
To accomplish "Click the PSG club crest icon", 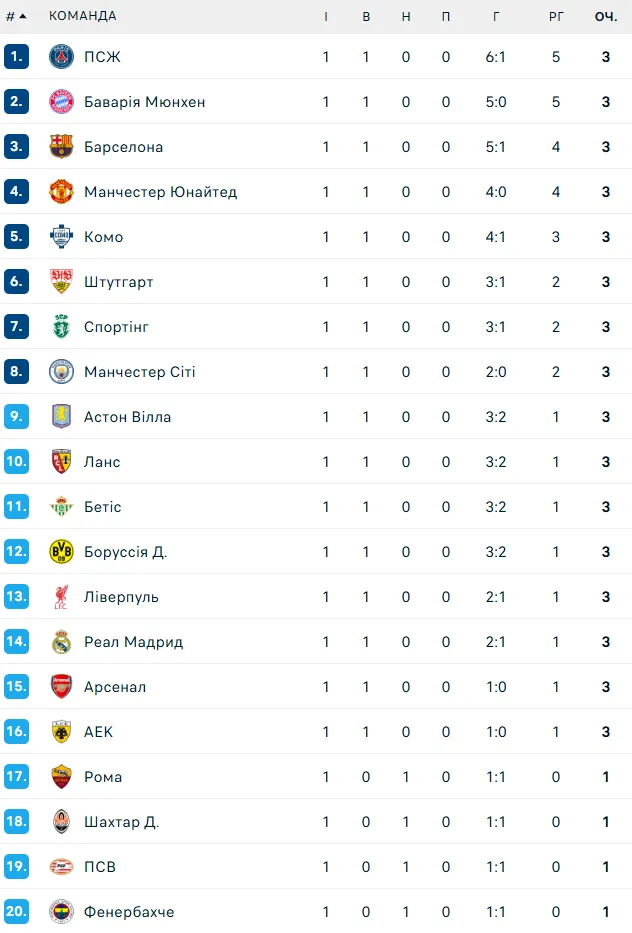I will pyautogui.click(x=61, y=57).
